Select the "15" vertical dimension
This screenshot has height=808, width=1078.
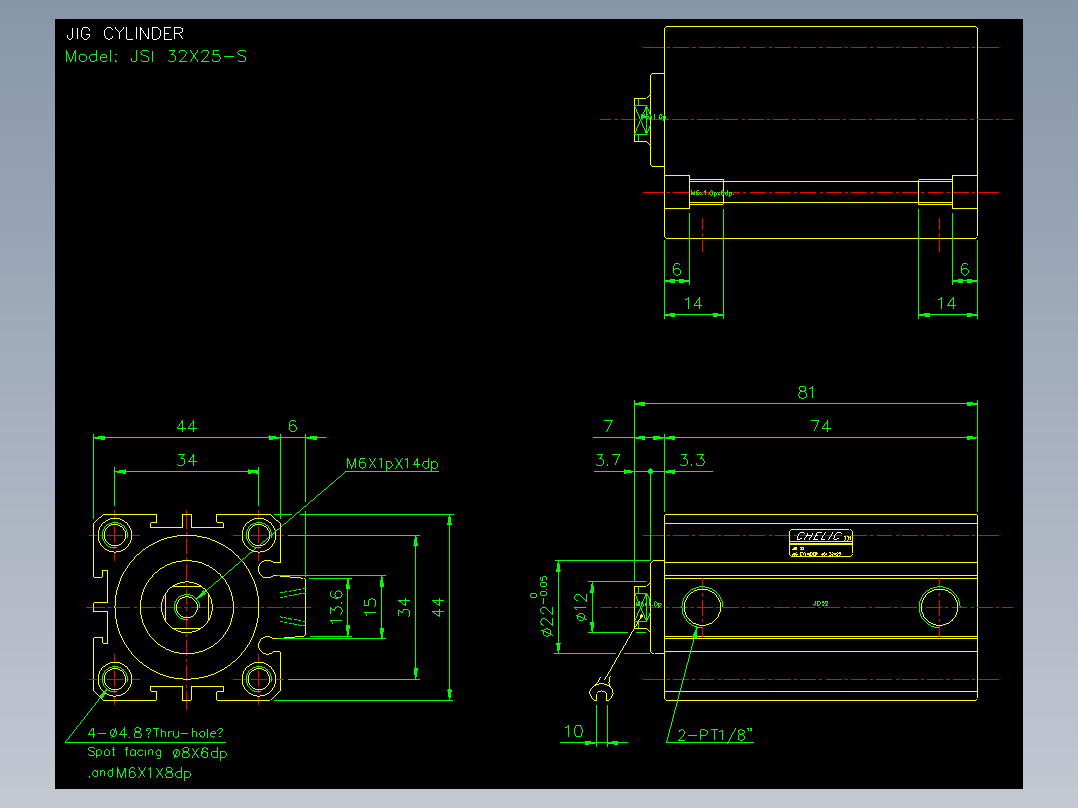click(x=370, y=607)
